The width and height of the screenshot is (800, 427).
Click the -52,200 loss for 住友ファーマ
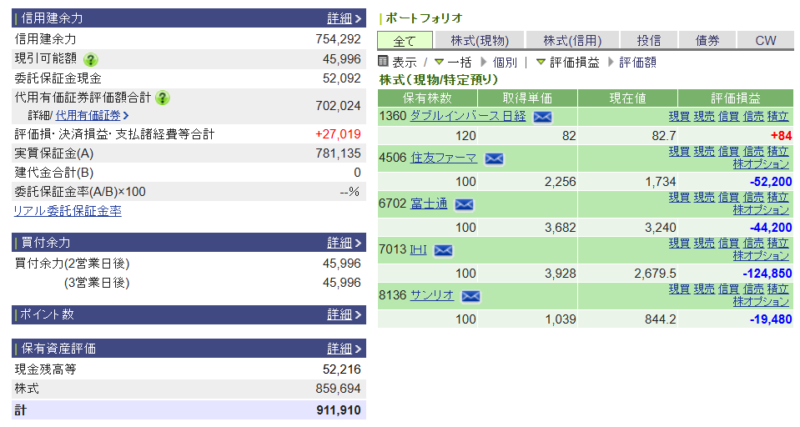click(770, 182)
